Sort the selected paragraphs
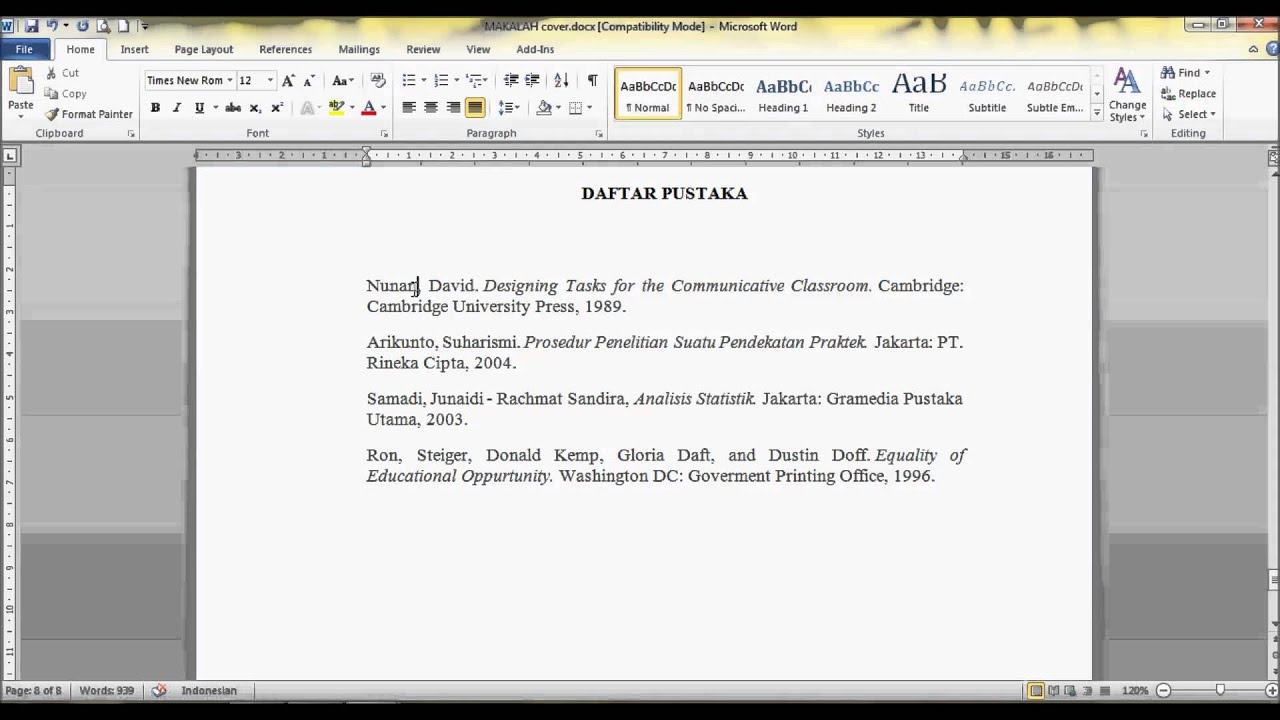This screenshot has height=720, width=1280. click(x=561, y=81)
